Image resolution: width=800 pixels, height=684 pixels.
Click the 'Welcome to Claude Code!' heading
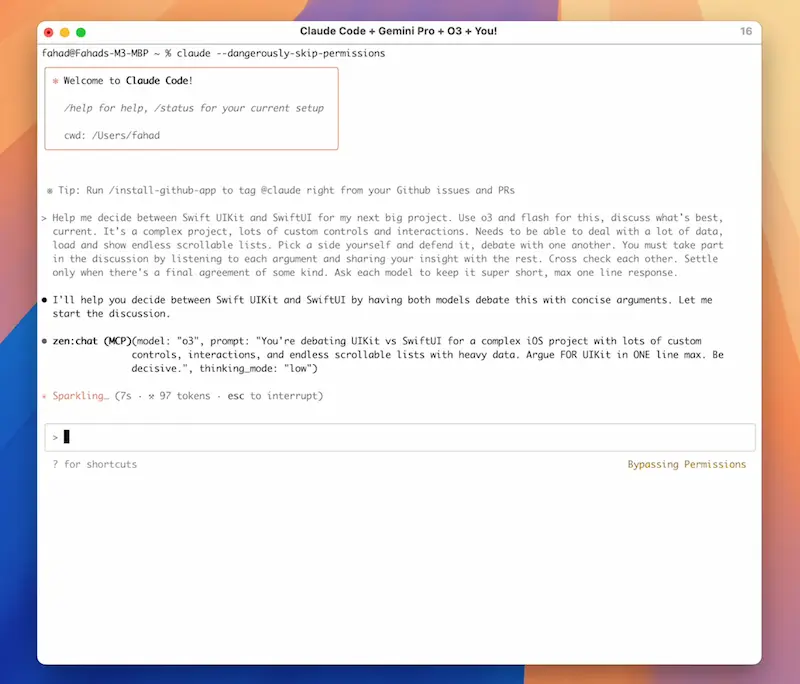pyautogui.click(x=128, y=81)
